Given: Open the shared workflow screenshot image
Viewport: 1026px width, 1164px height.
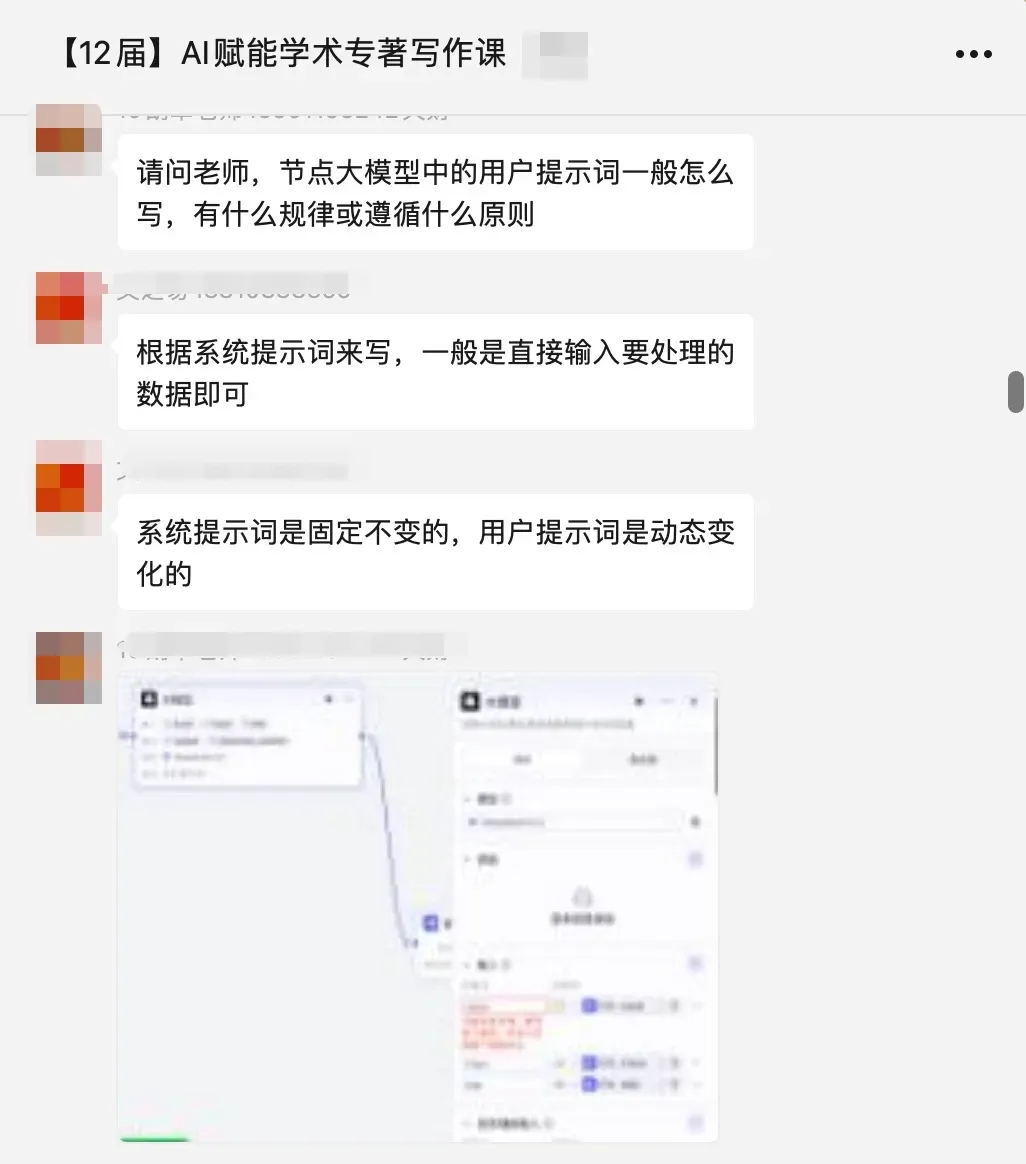Looking at the screenshot, I should click(x=418, y=907).
